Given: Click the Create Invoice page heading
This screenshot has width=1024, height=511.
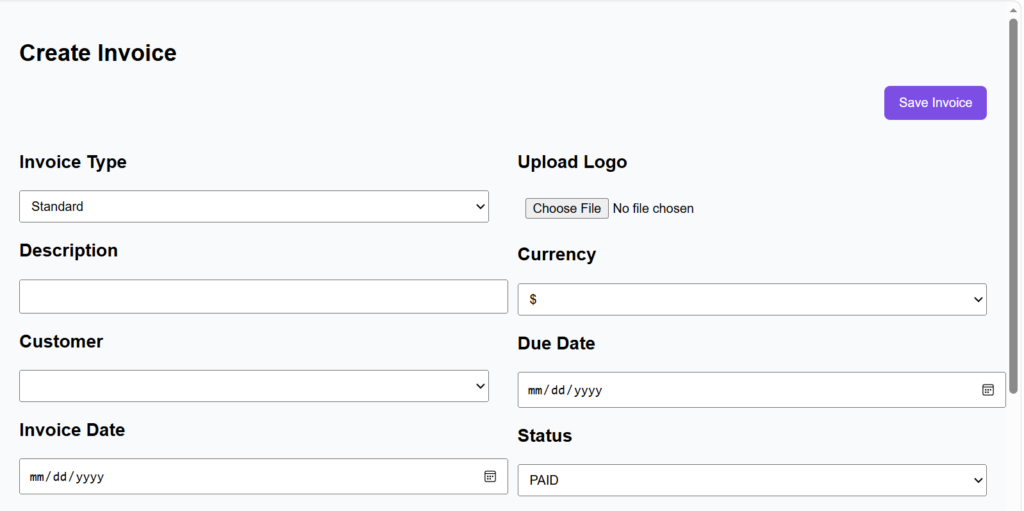Looking at the screenshot, I should [x=98, y=53].
